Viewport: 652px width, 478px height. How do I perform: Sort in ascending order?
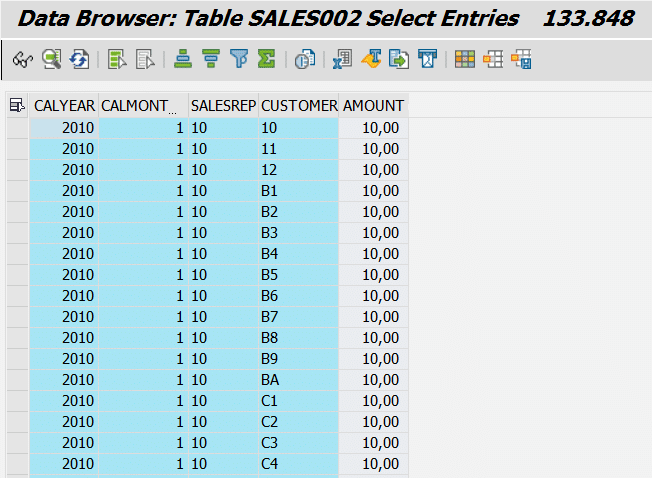point(182,60)
